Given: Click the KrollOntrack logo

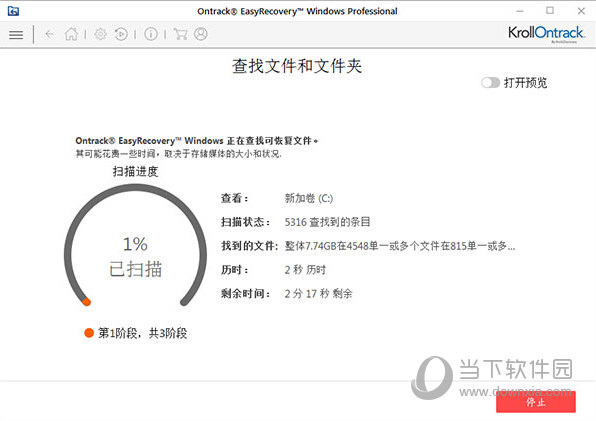Looking at the screenshot, I should (546, 34).
